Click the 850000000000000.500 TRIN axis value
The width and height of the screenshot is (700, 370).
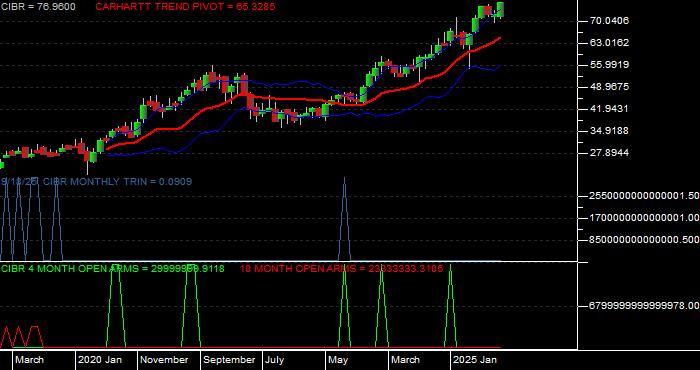(645, 240)
